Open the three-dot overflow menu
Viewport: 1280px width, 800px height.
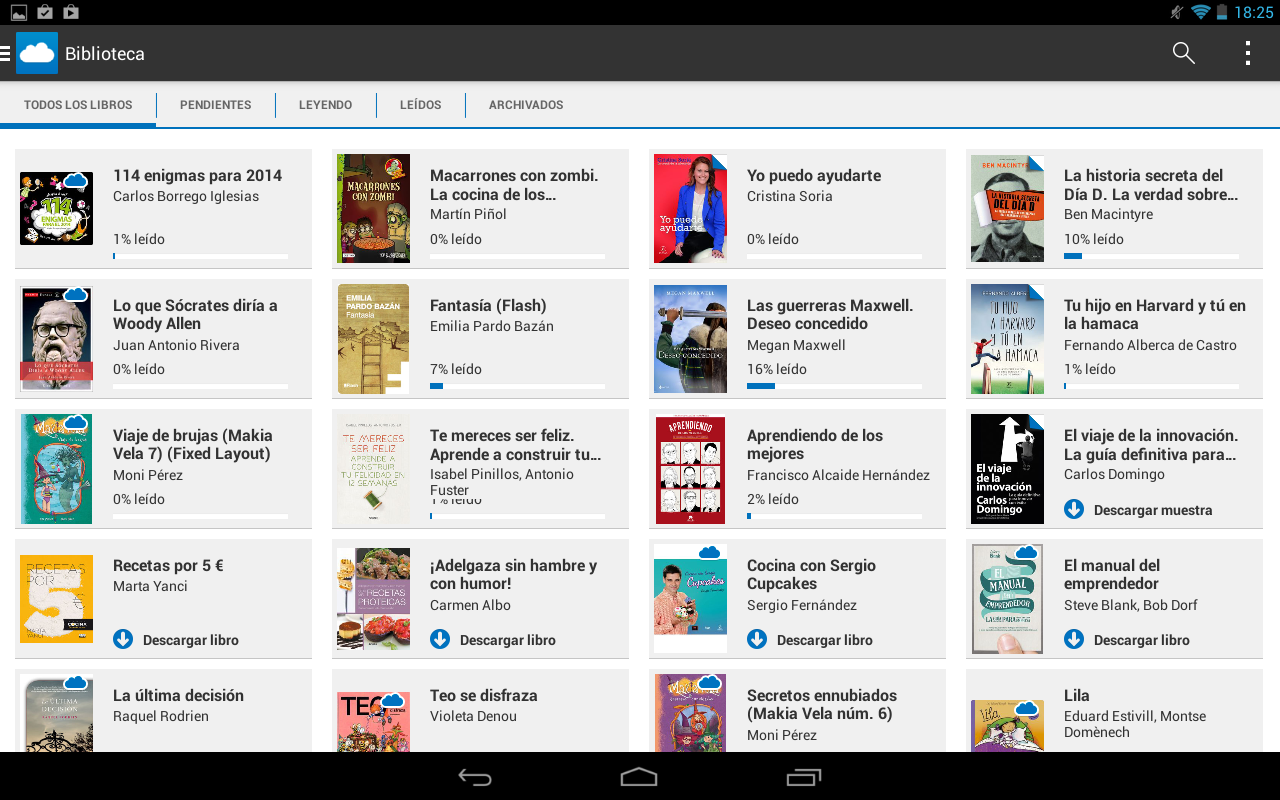tap(1247, 53)
